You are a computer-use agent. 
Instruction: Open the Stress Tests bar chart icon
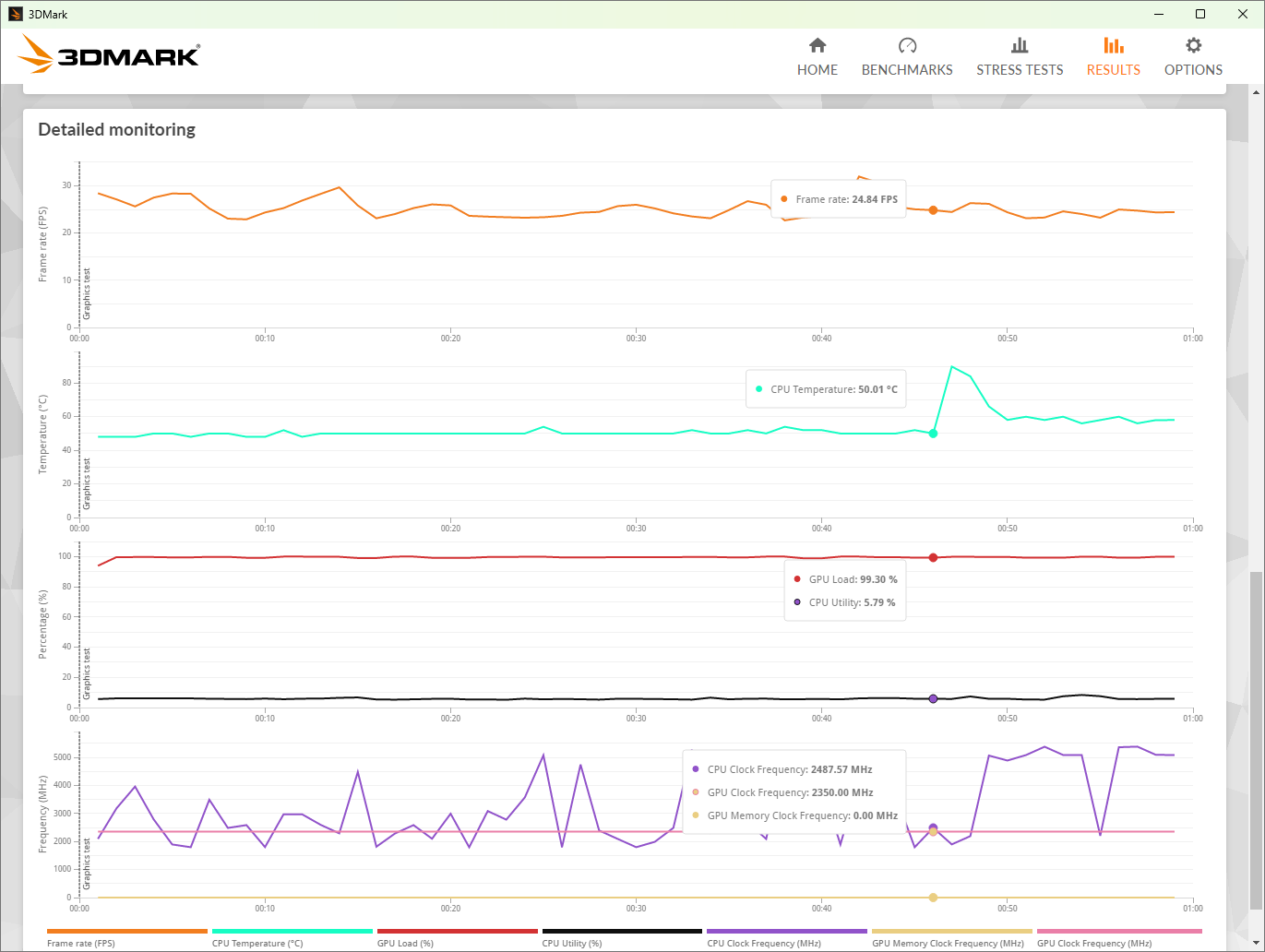tap(1020, 46)
